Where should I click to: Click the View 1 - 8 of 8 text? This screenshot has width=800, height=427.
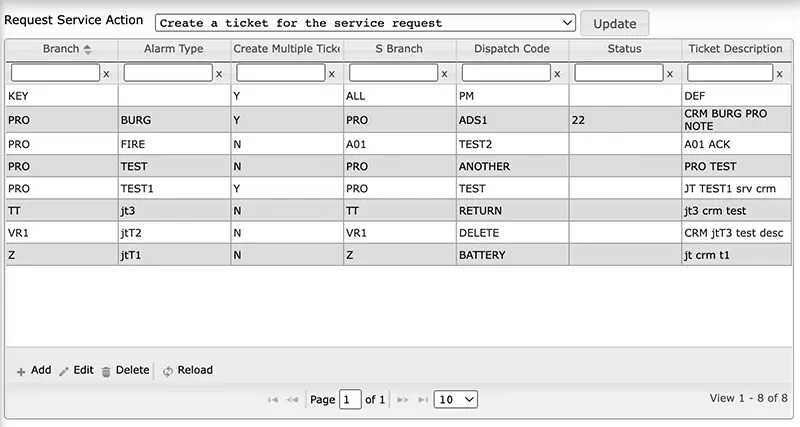(748, 398)
